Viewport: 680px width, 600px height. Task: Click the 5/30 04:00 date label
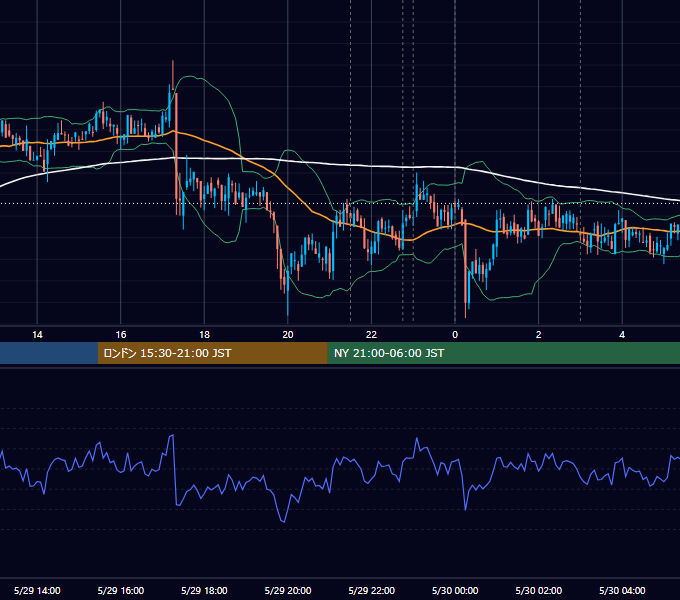pyautogui.click(x=622, y=590)
